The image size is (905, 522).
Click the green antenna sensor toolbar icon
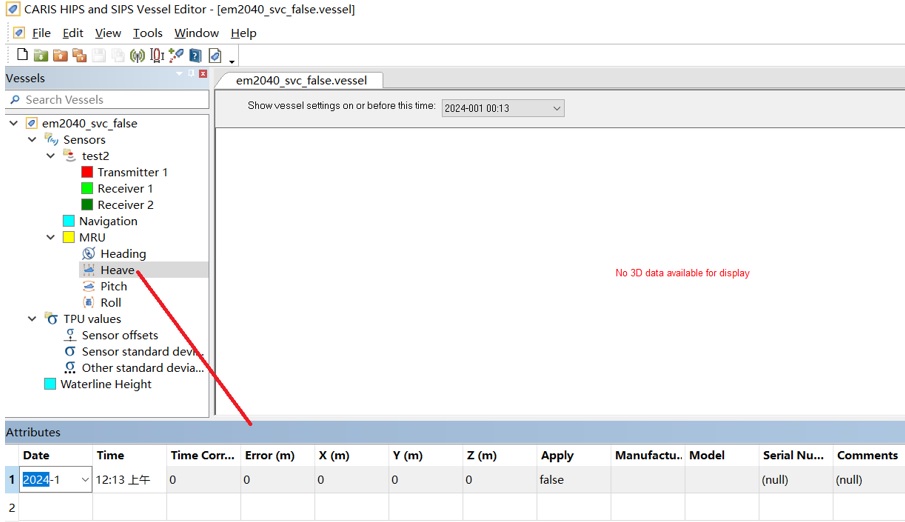[x=137, y=55]
